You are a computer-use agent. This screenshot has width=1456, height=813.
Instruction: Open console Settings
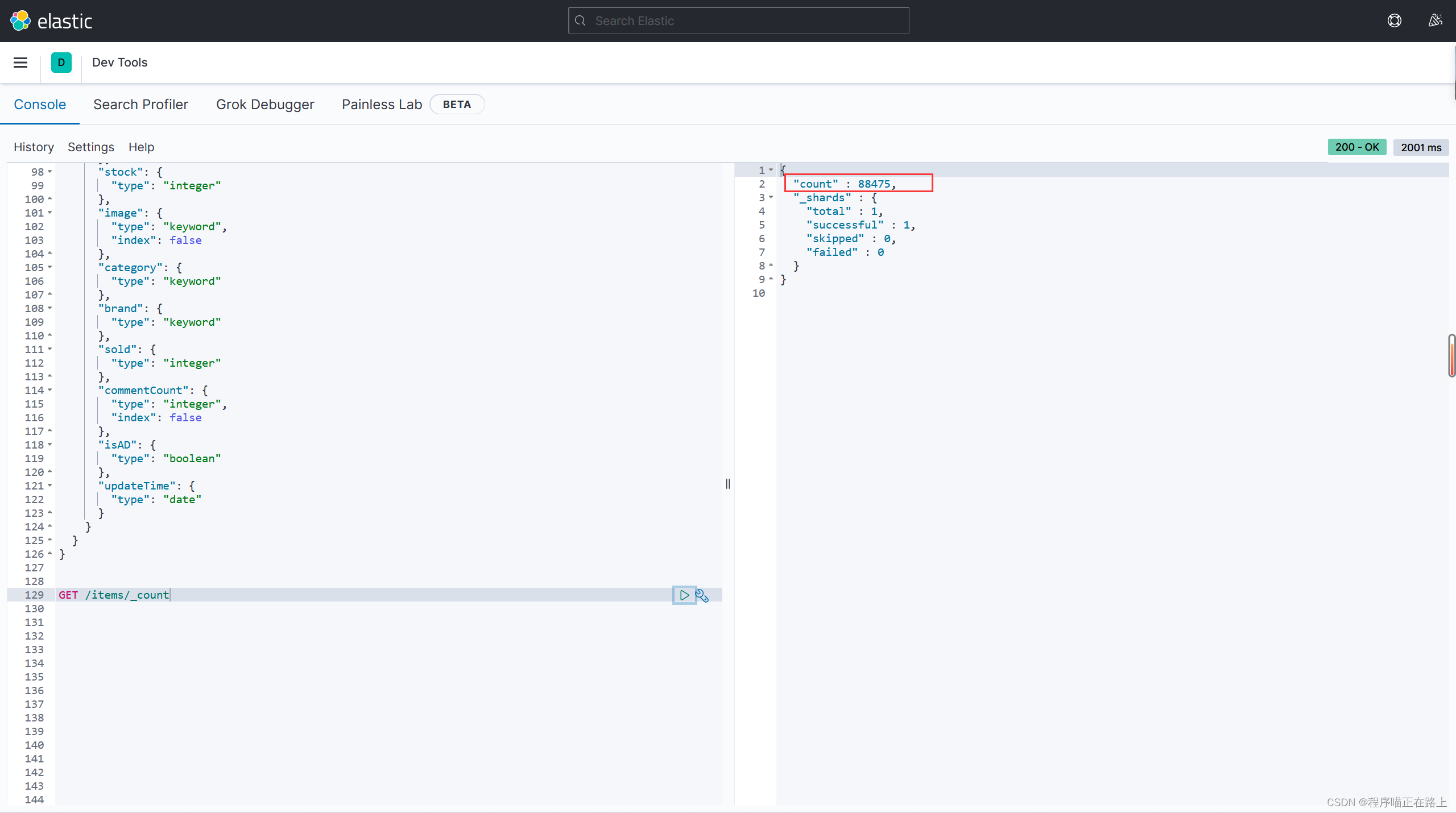click(x=91, y=147)
